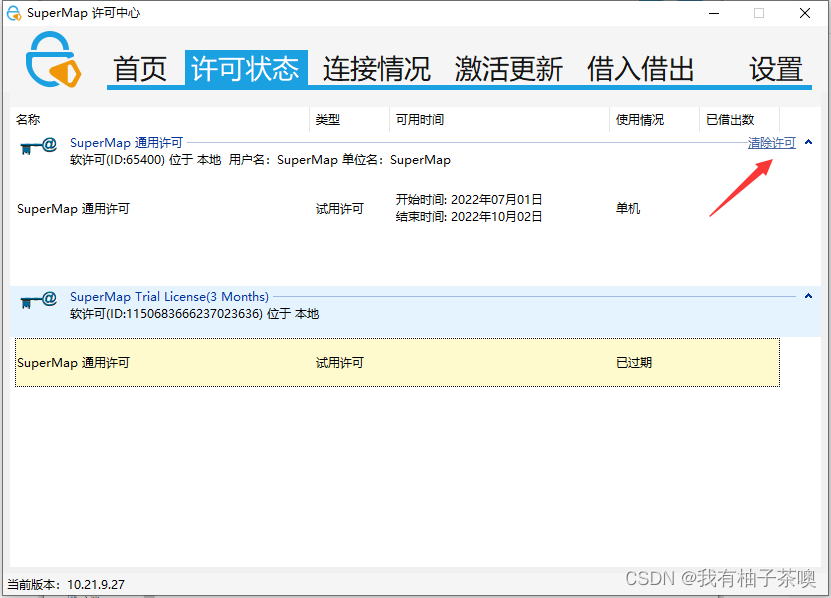Go to the 激活更新 tab

[x=508, y=69]
